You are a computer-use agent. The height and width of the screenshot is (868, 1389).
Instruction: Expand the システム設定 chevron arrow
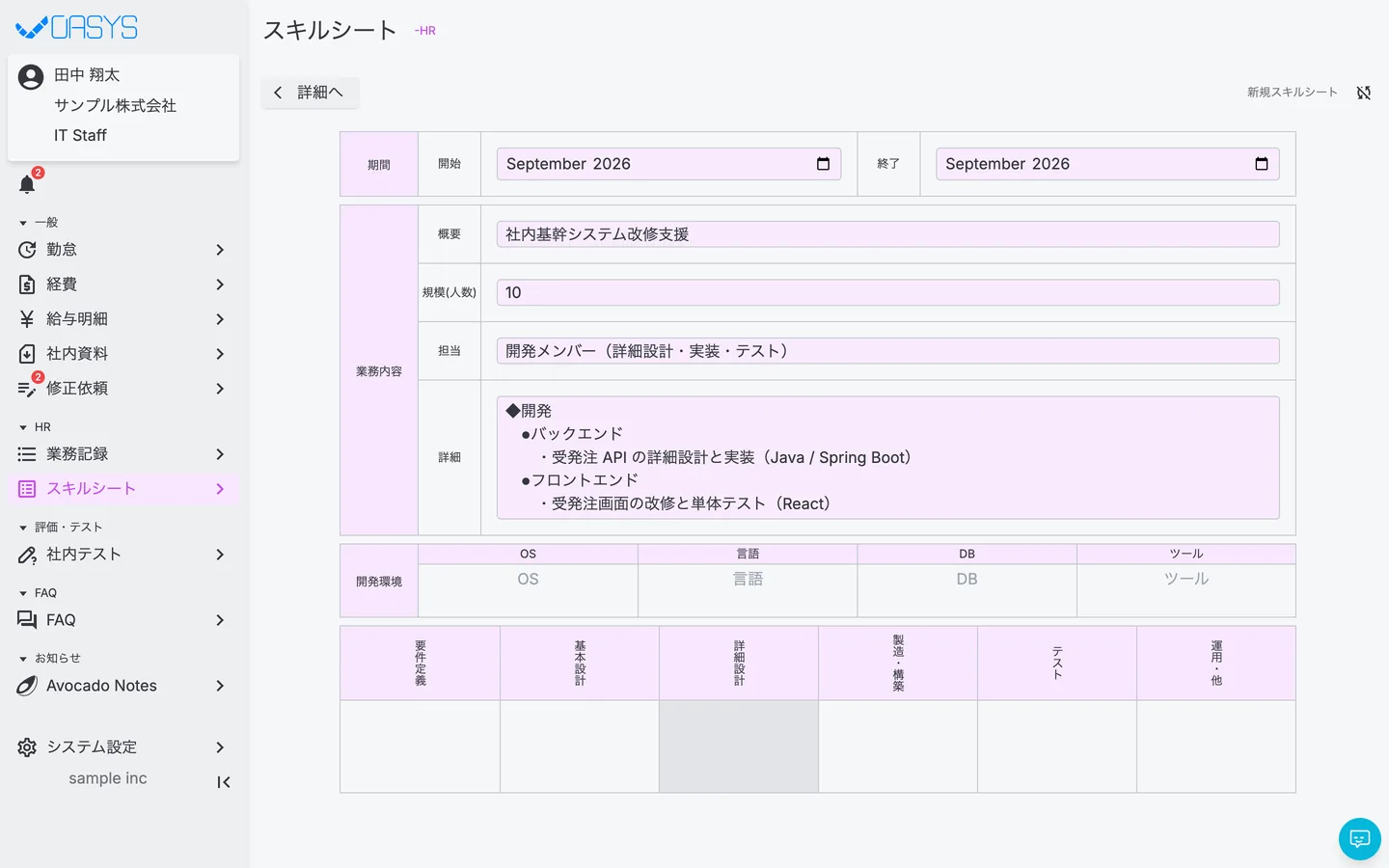click(x=220, y=747)
